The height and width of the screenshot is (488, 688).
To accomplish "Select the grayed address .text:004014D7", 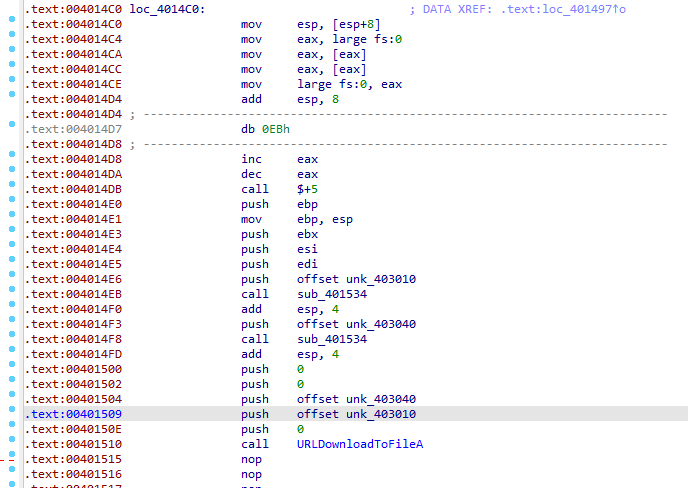I will pos(73,129).
